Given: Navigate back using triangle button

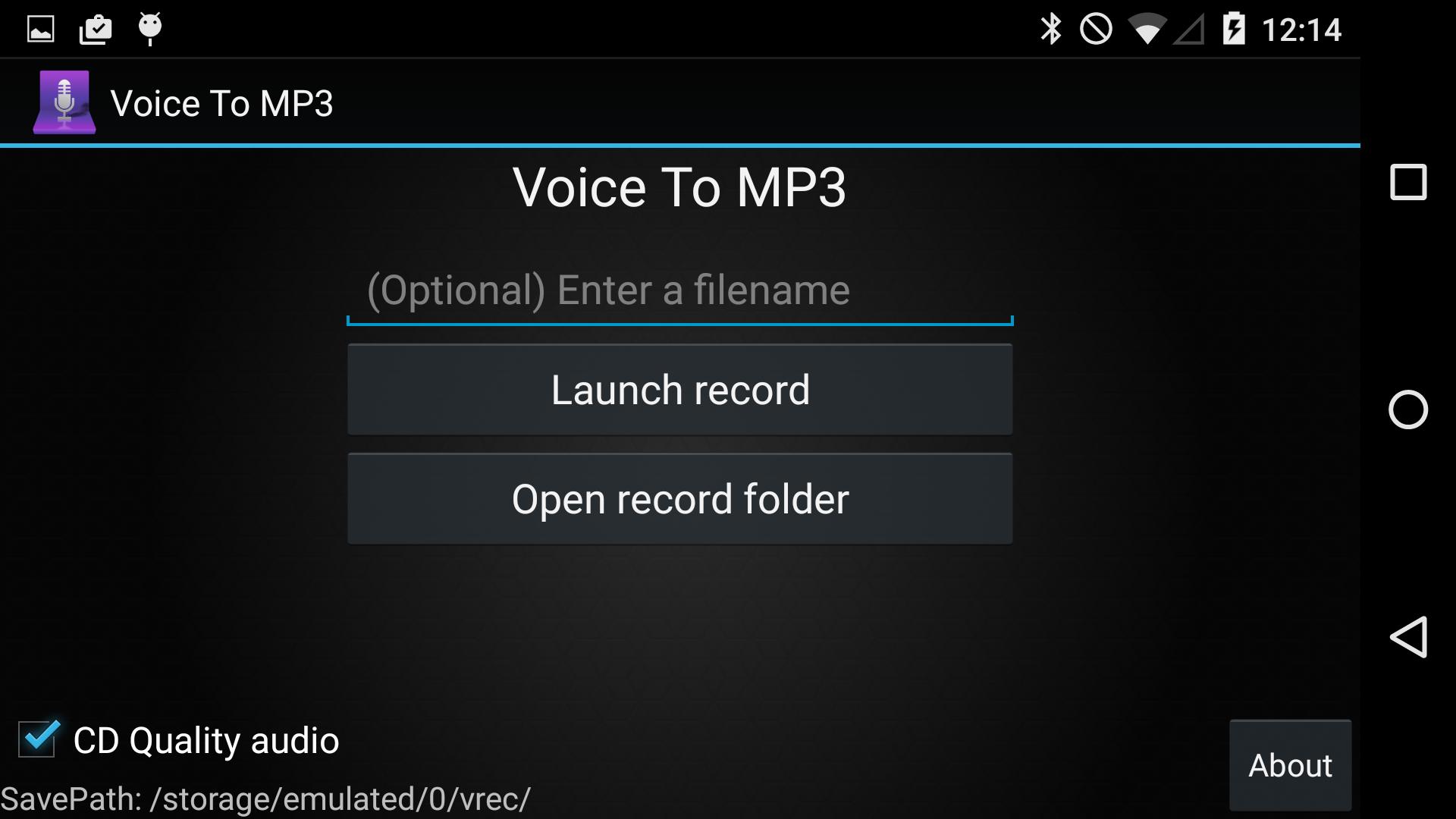Looking at the screenshot, I should [1408, 638].
